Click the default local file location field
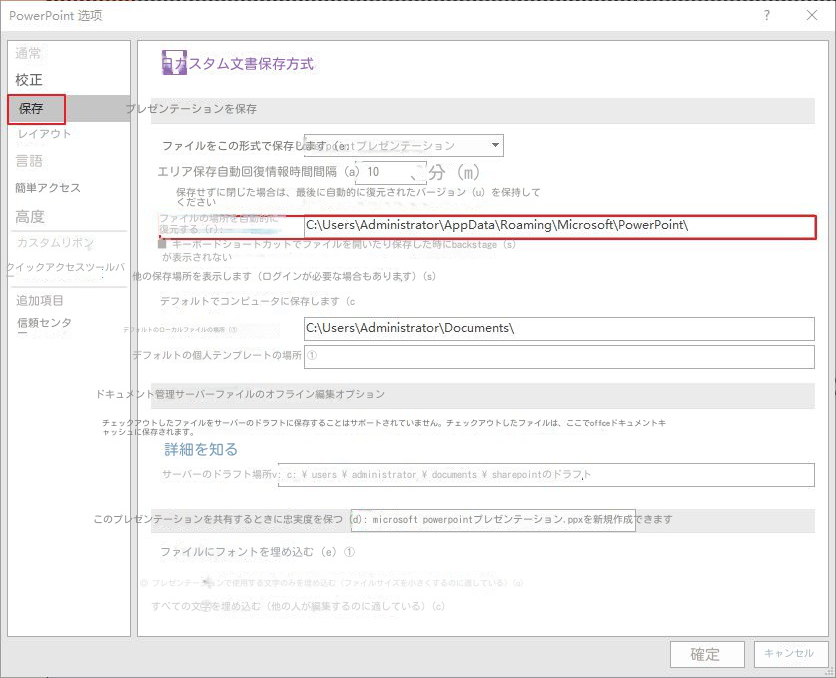Viewport: 836px width, 678px height. point(559,329)
